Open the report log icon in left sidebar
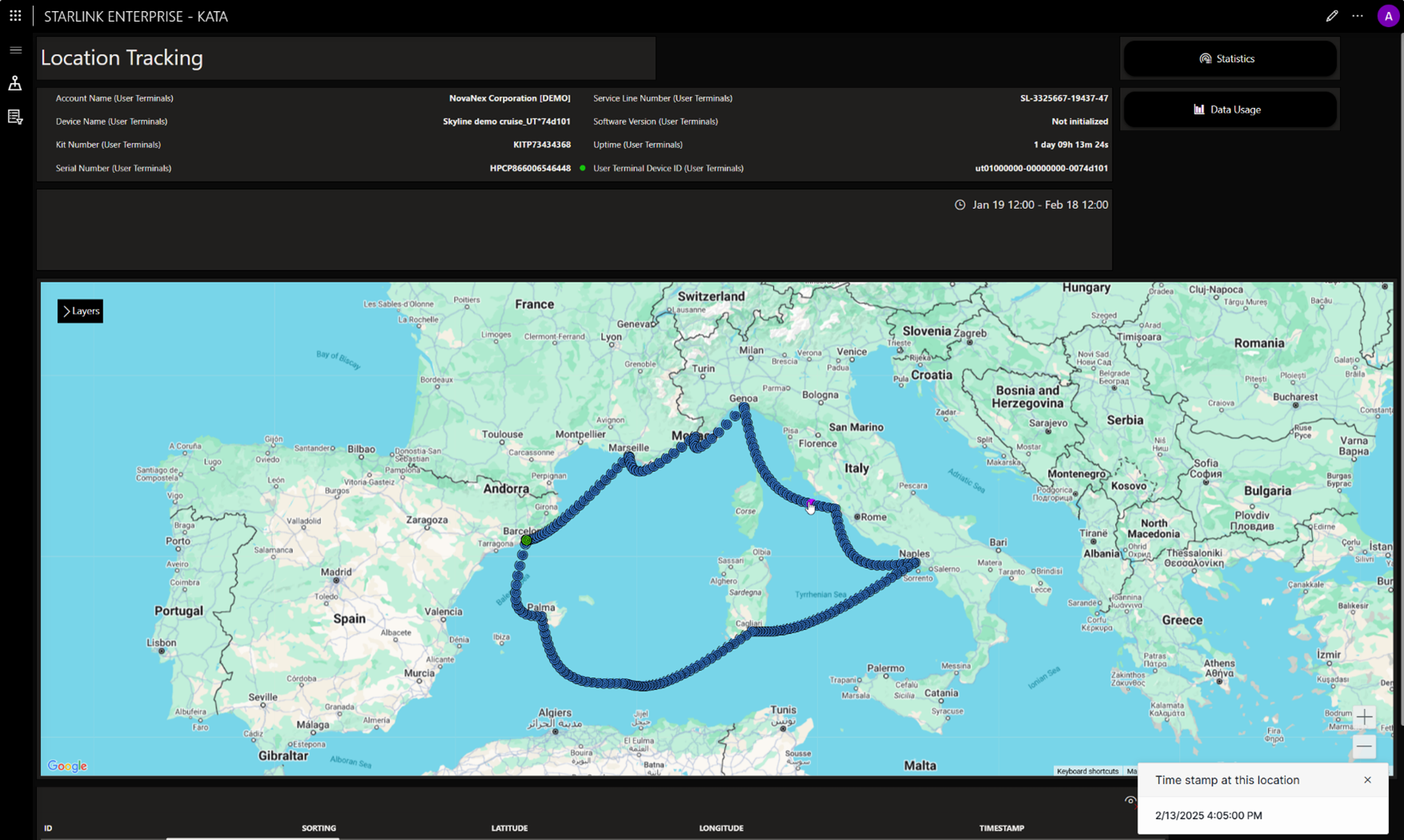Image resolution: width=1404 pixels, height=840 pixels. 15,117
